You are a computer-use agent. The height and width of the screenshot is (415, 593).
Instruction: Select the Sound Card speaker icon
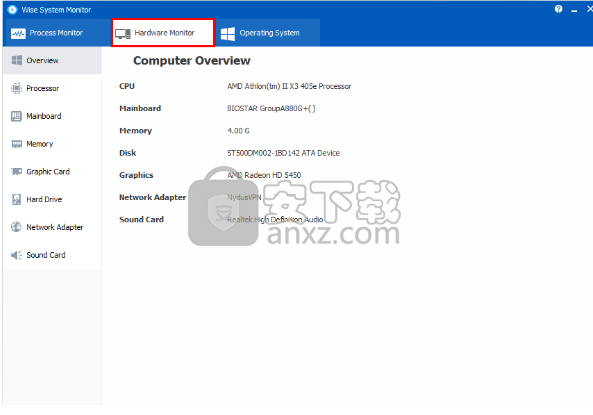point(16,255)
